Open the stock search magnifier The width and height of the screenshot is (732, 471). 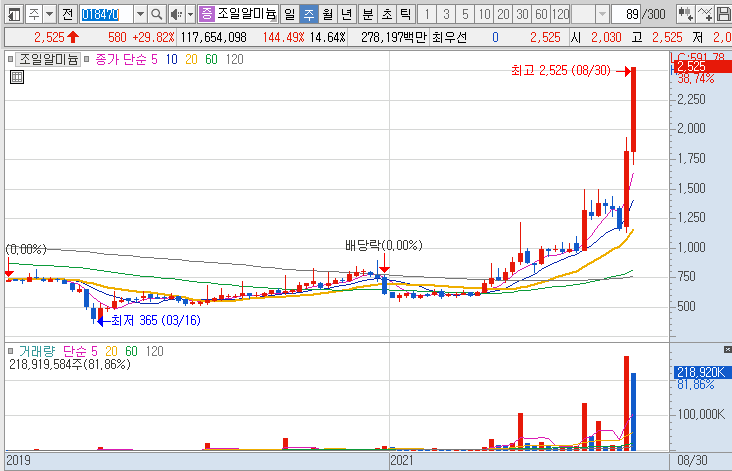pyautogui.click(x=157, y=14)
